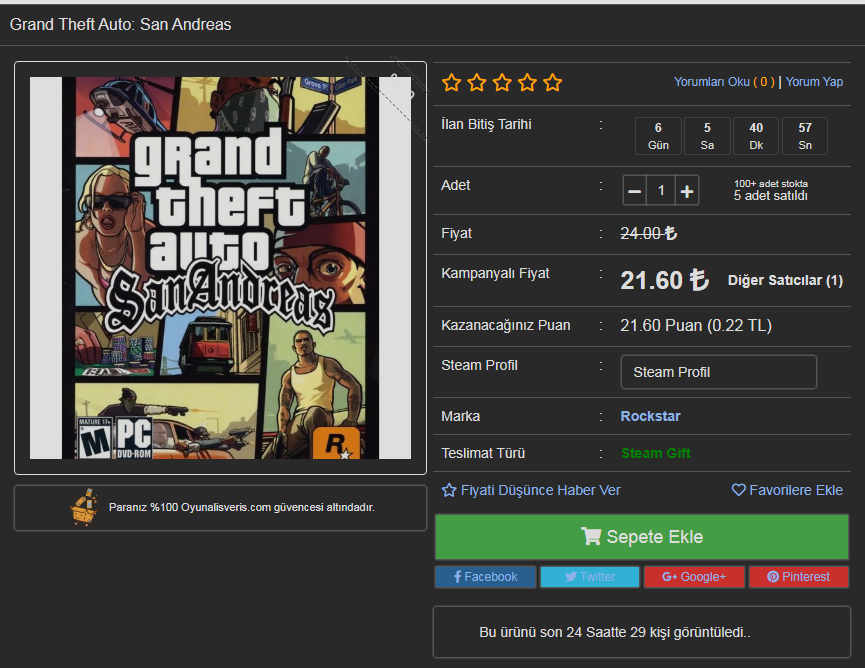Screen dimensions: 865x668
Task: Increase quantity with the plus button
Action: [x=687, y=191]
